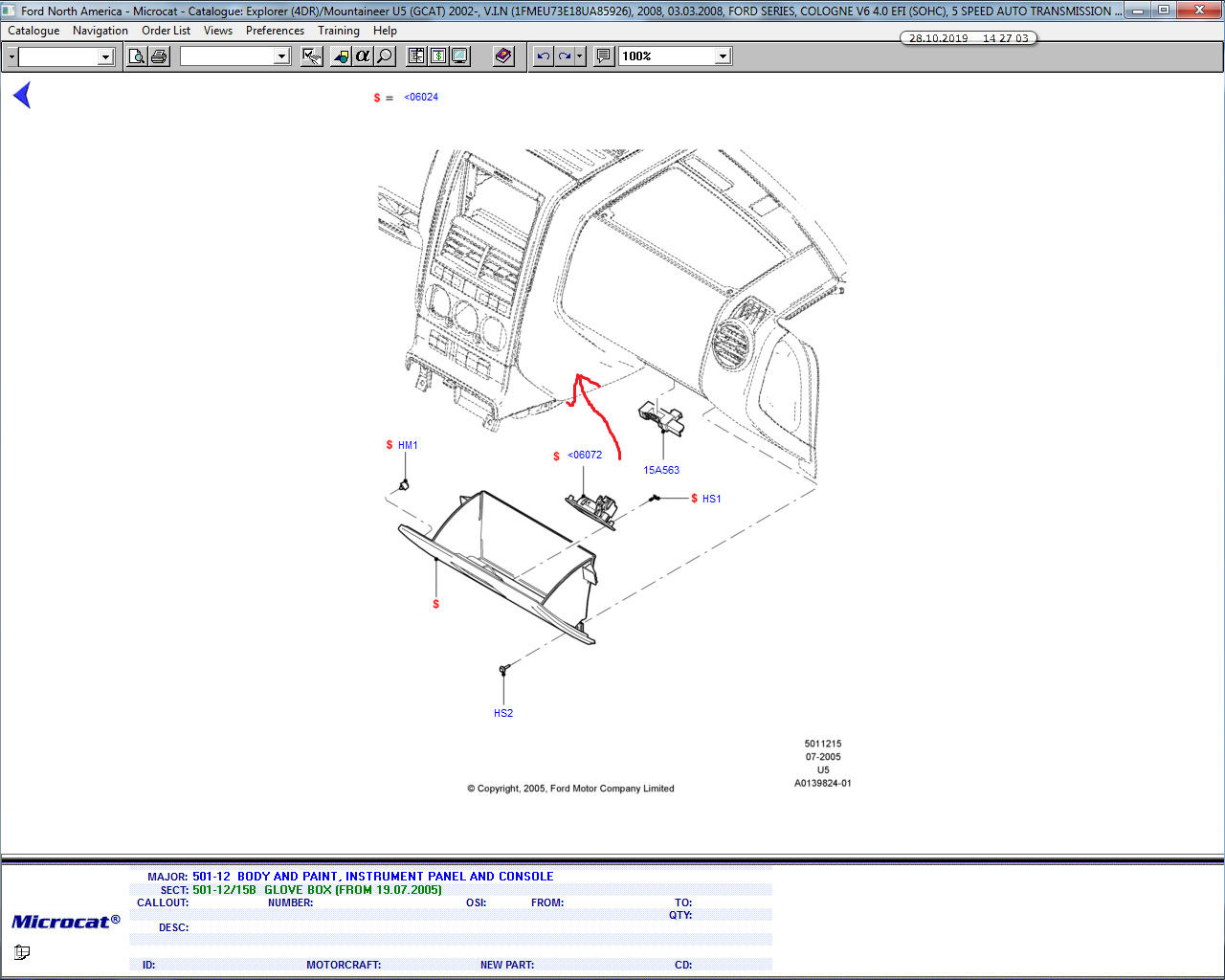The height and width of the screenshot is (980, 1225).
Task: Open the purple book icon
Action: pyautogui.click(x=503, y=56)
